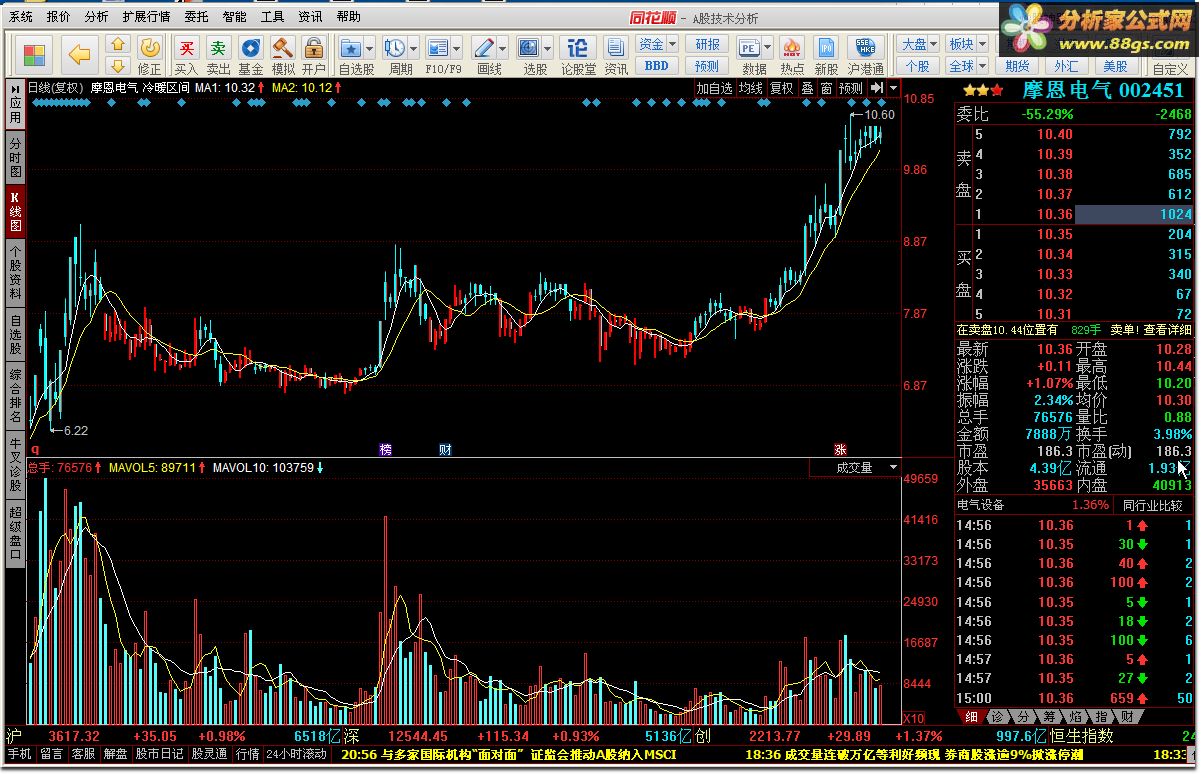Click the BBD button
The height and width of the screenshot is (774, 1201).
tap(656, 66)
